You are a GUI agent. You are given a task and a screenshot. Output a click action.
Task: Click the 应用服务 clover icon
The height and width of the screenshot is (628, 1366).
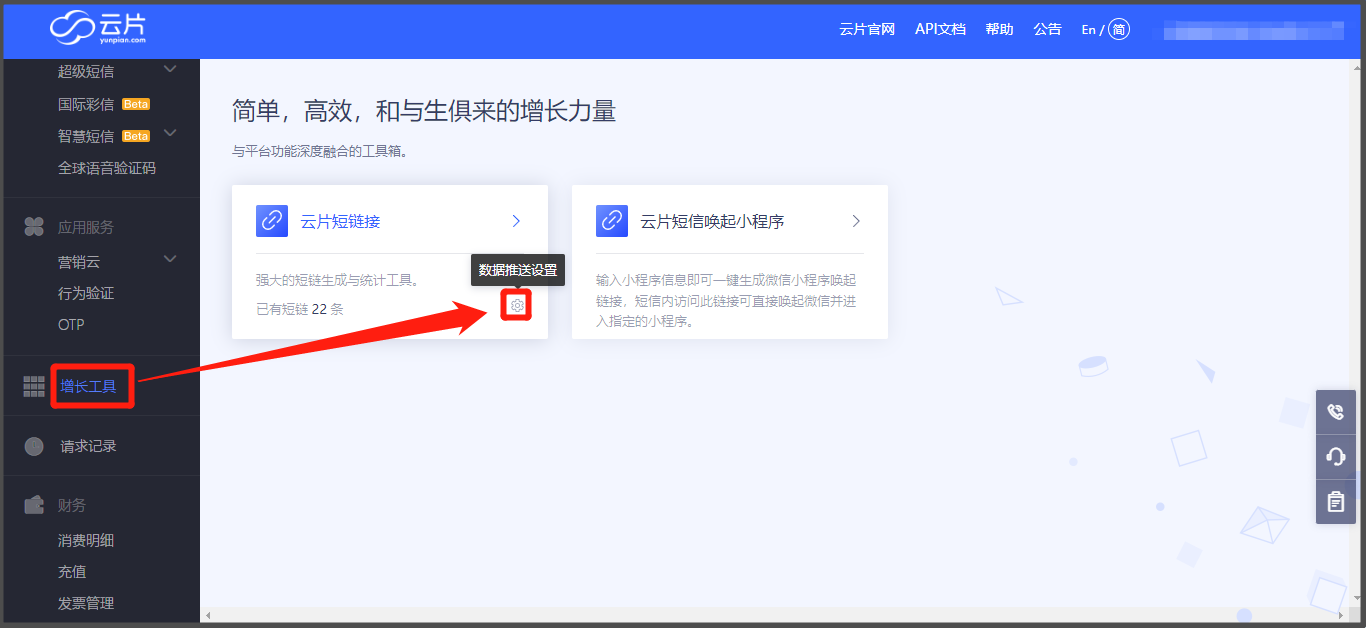point(34,227)
